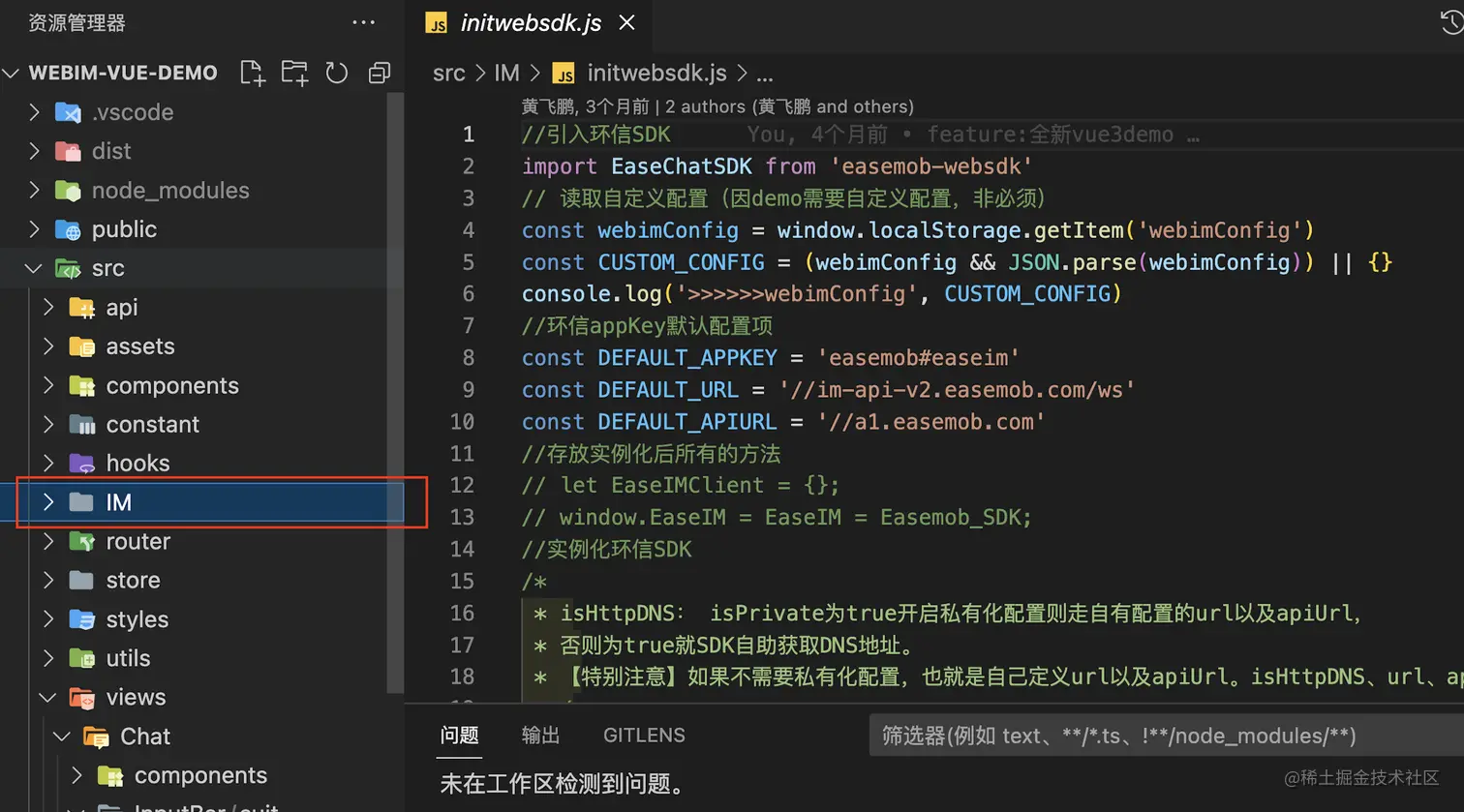
Task: Click the hooks folder icon
Action: coord(82,464)
